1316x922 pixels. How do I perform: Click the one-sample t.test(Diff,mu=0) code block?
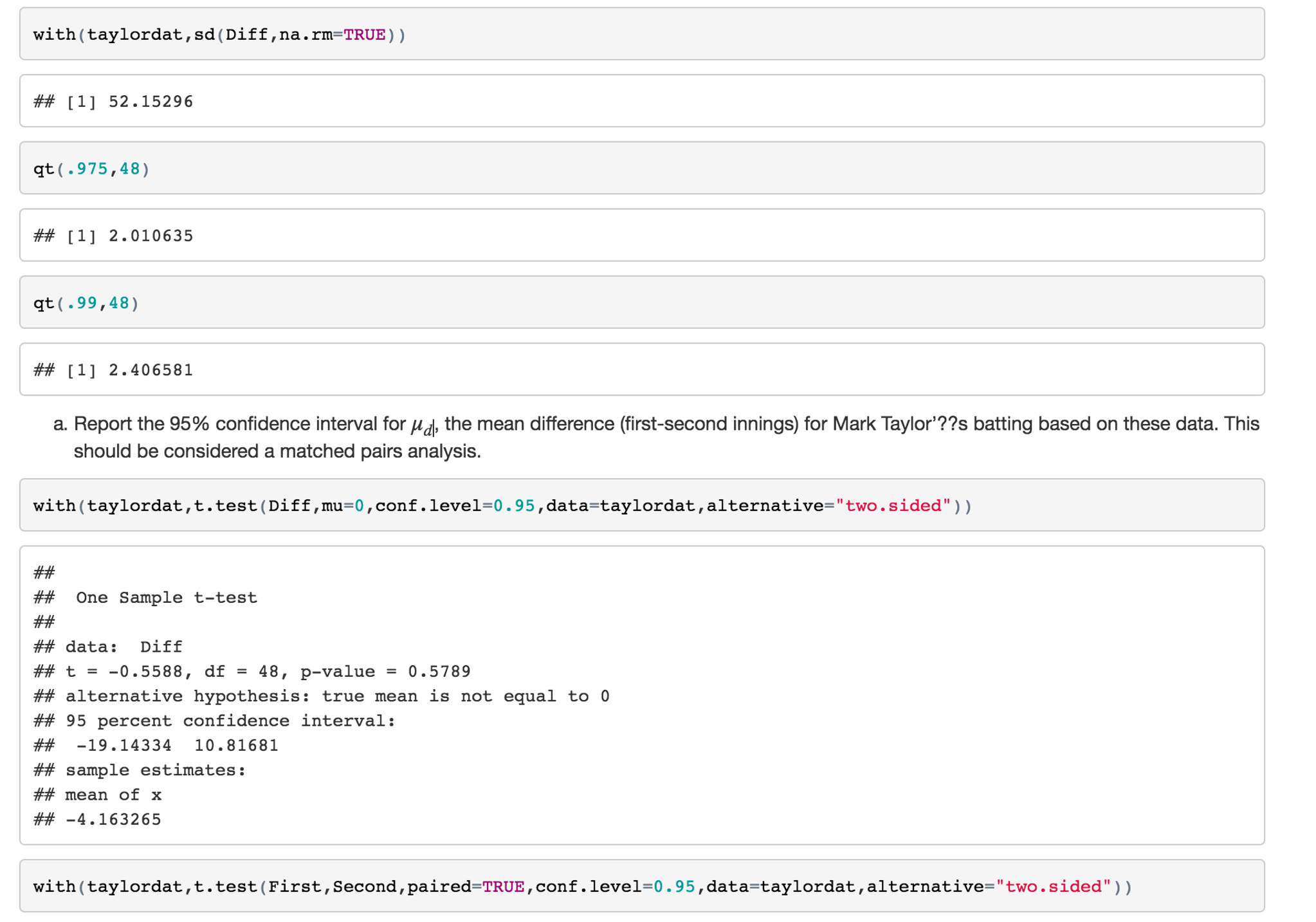502,506
